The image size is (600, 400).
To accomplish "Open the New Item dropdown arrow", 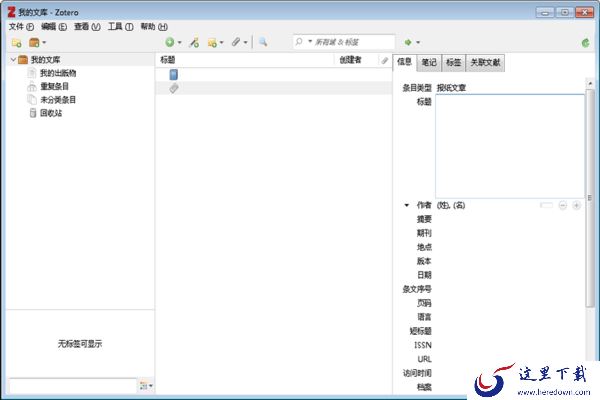I will click(x=179, y=42).
